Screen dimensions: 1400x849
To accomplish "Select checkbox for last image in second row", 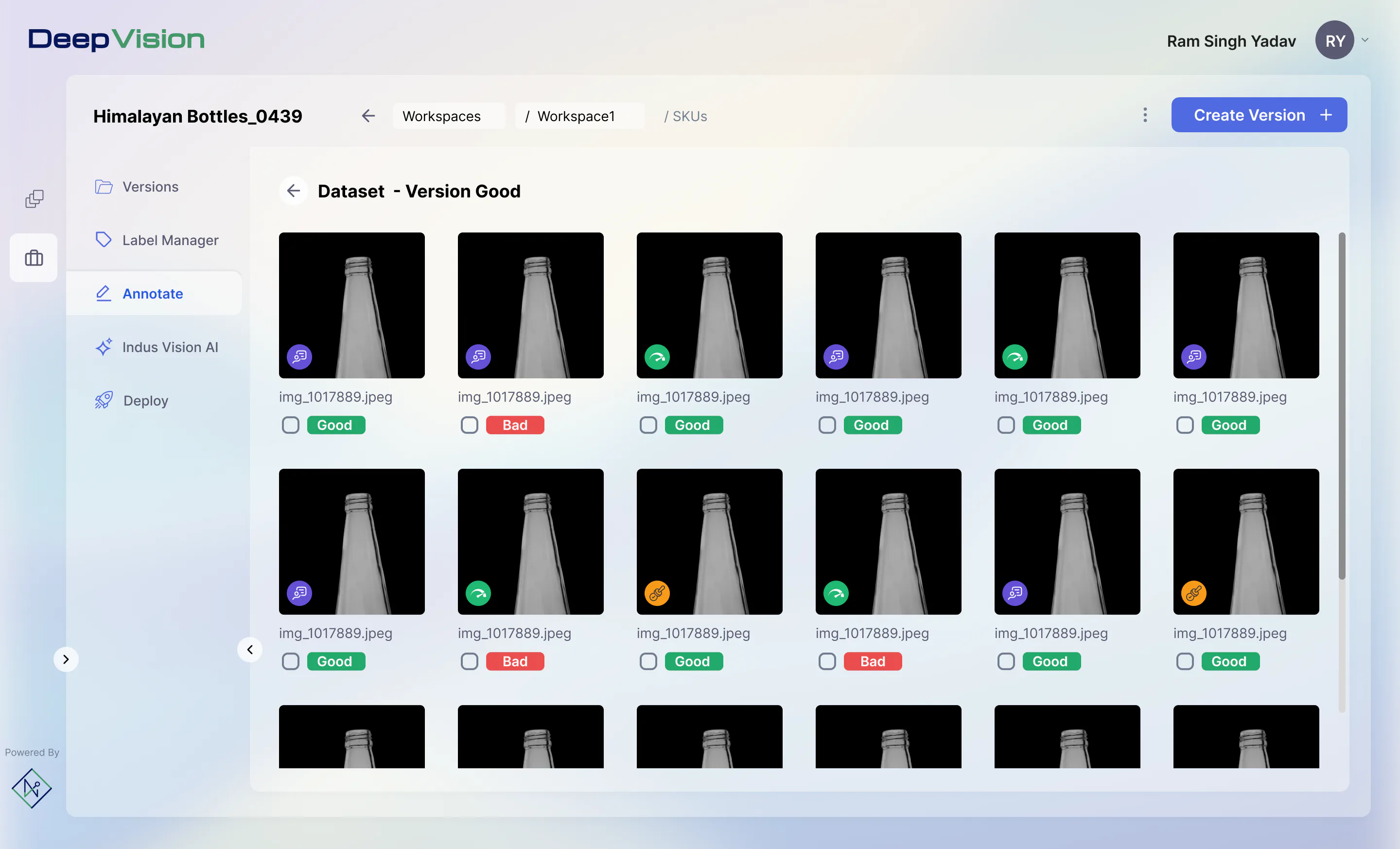I will pyautogui.click(x=1185, y=661).
